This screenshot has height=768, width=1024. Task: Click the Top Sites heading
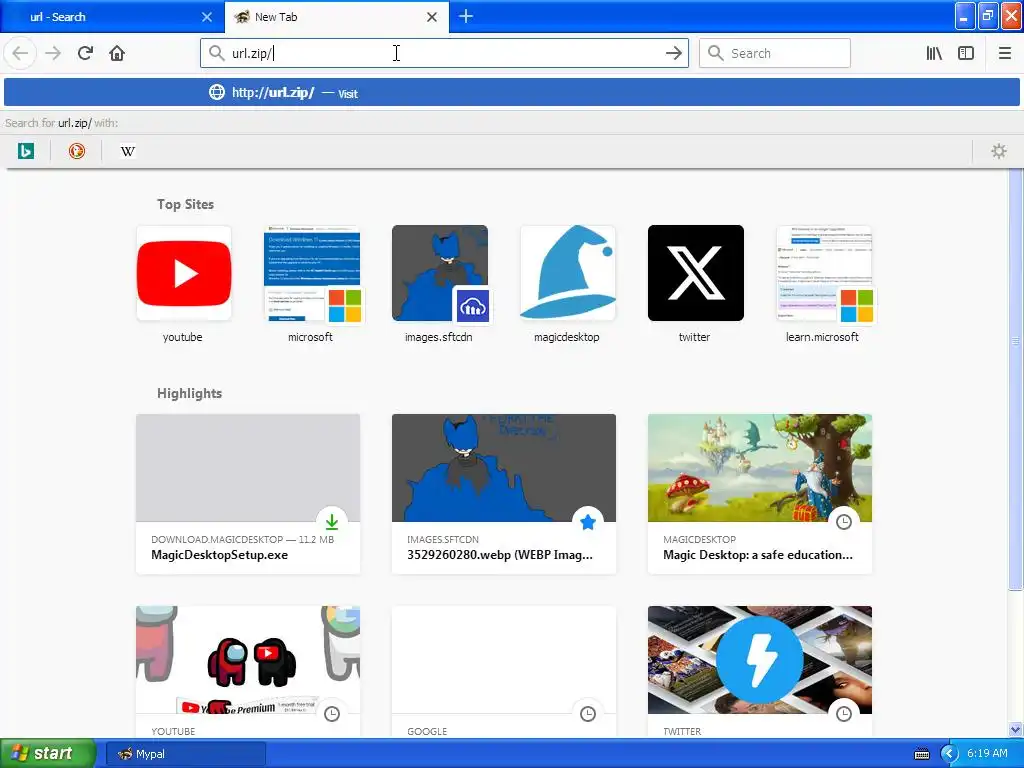point(185,204)
